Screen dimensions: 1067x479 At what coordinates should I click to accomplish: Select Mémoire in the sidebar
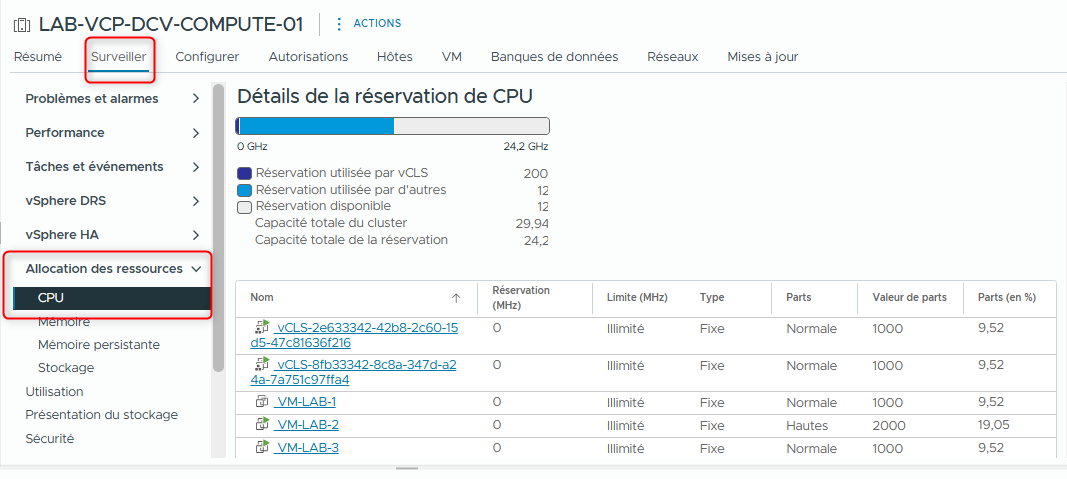click(x=64, y=322)
